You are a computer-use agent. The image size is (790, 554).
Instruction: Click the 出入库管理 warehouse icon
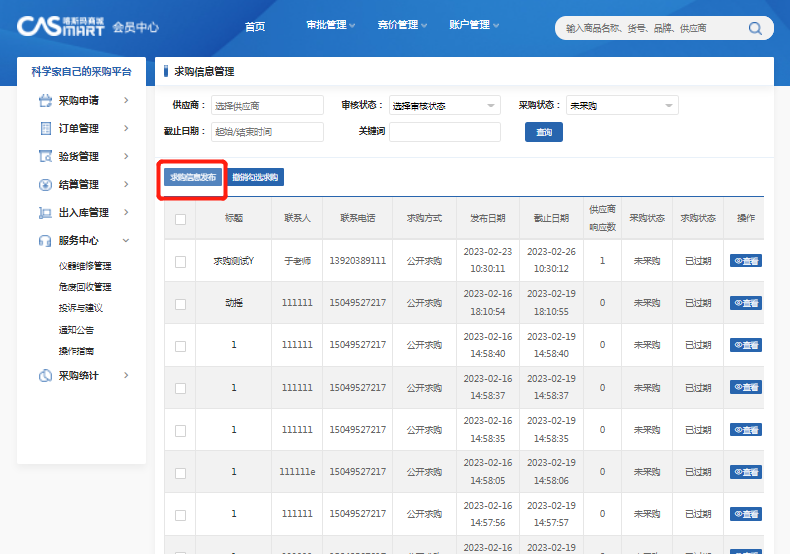[45, 212]
